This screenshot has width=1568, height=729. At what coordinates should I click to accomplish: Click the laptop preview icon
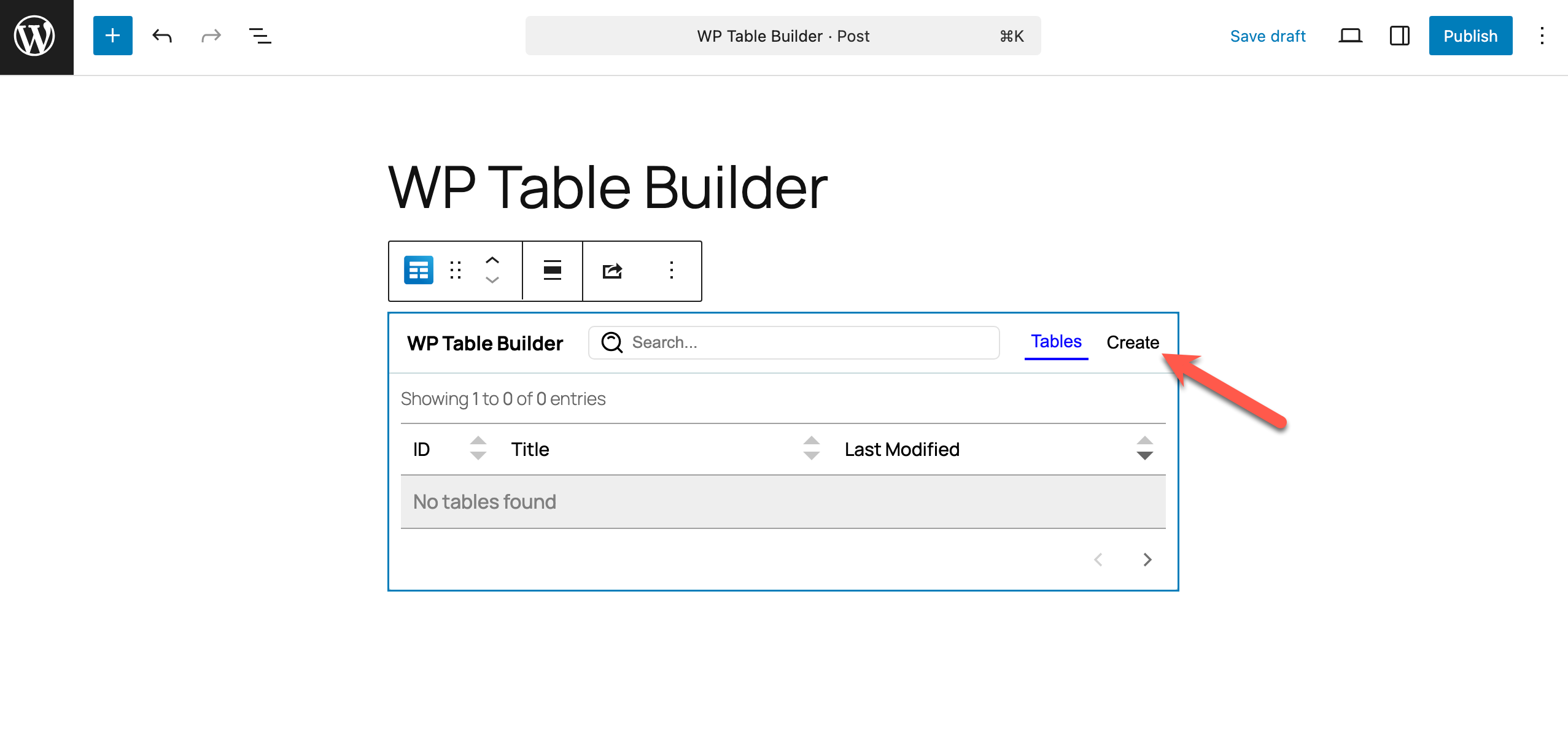(1349, 36)
